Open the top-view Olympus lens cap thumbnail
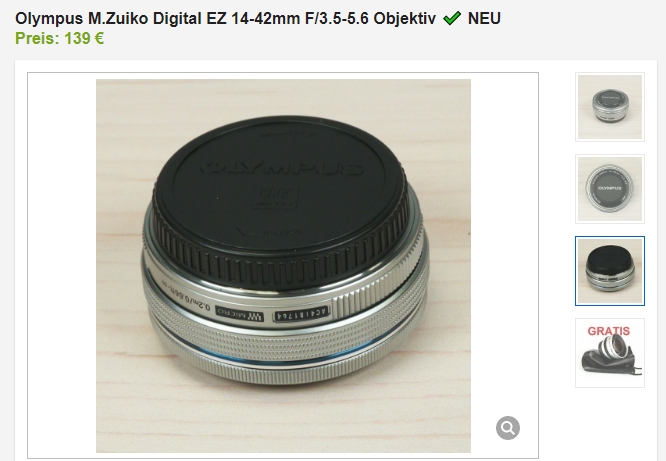Screen dimensions: 666x461 (x=610, y=189)
